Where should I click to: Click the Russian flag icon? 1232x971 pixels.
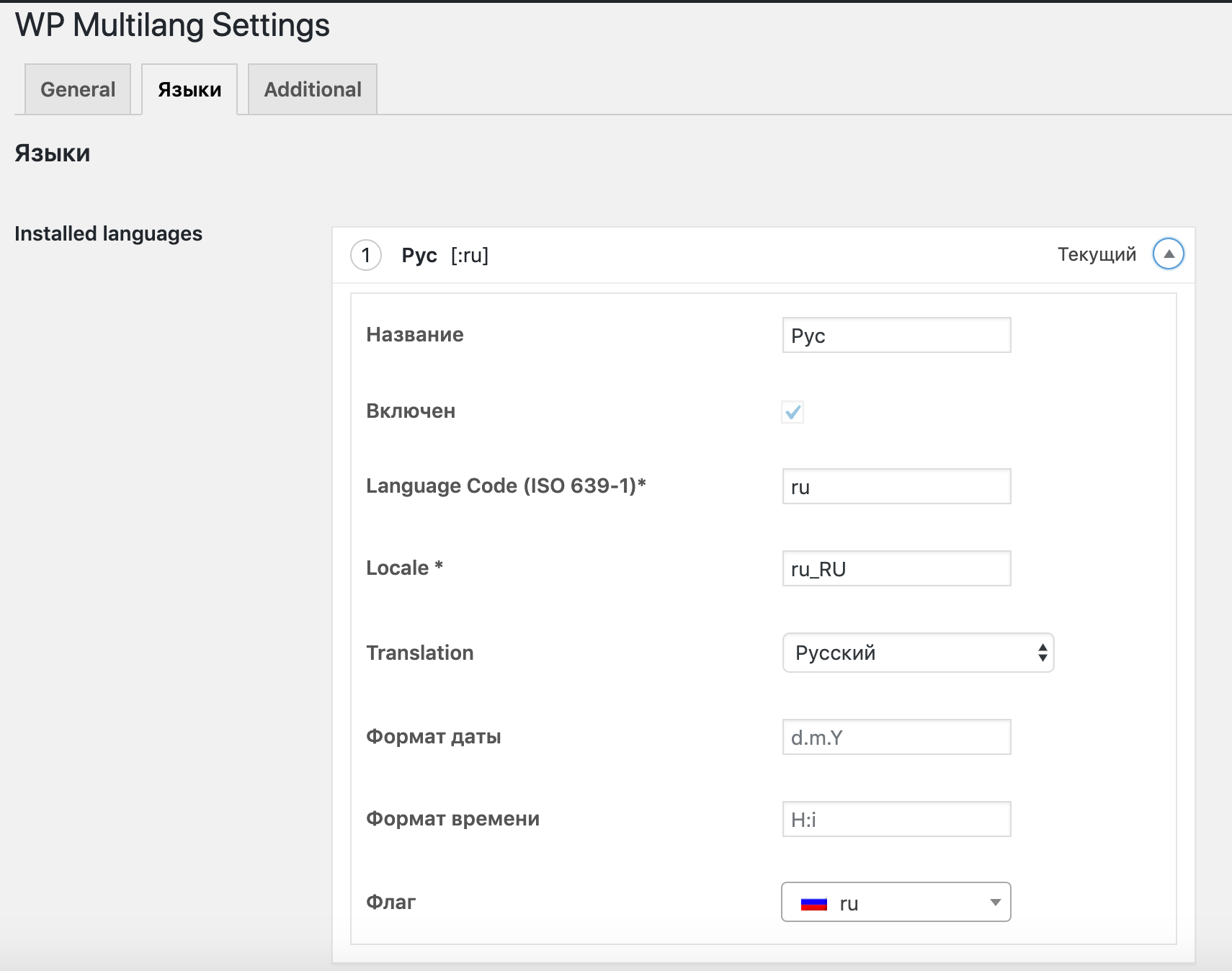(814, 903)
